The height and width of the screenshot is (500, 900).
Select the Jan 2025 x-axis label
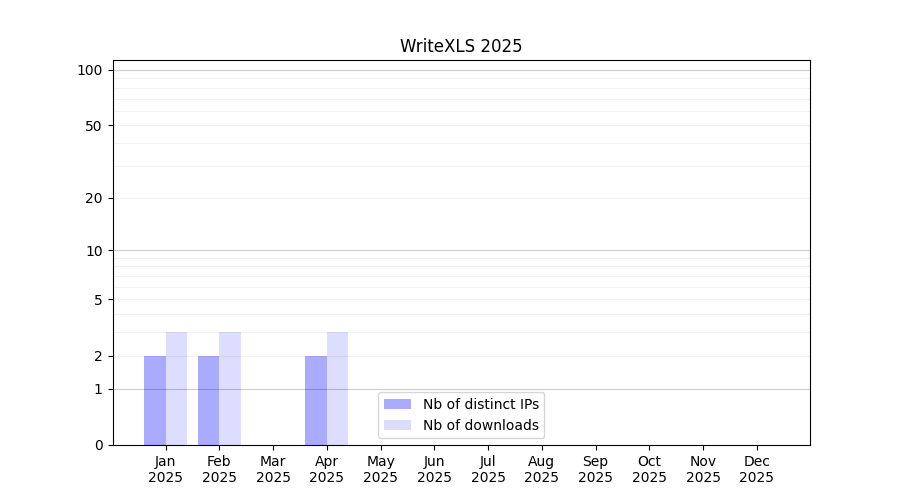(x=166, y=469)
